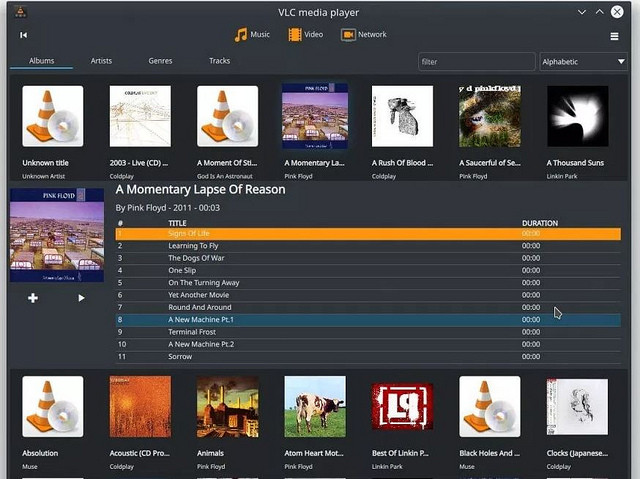
Task: Switch to the Genres tab
Action: pos(160,61)
